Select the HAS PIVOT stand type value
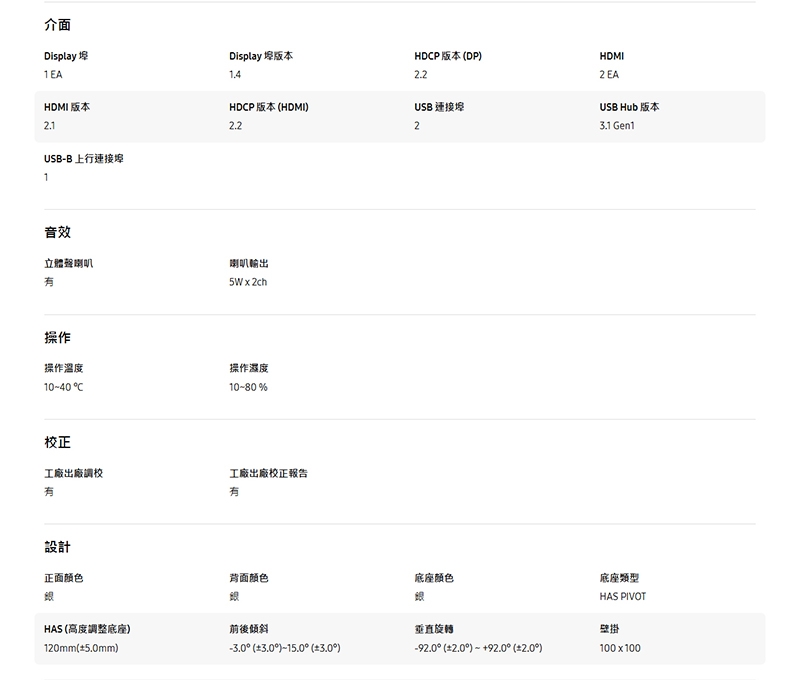The height and width of the screenshot is (680, 800). pos(622,596)
